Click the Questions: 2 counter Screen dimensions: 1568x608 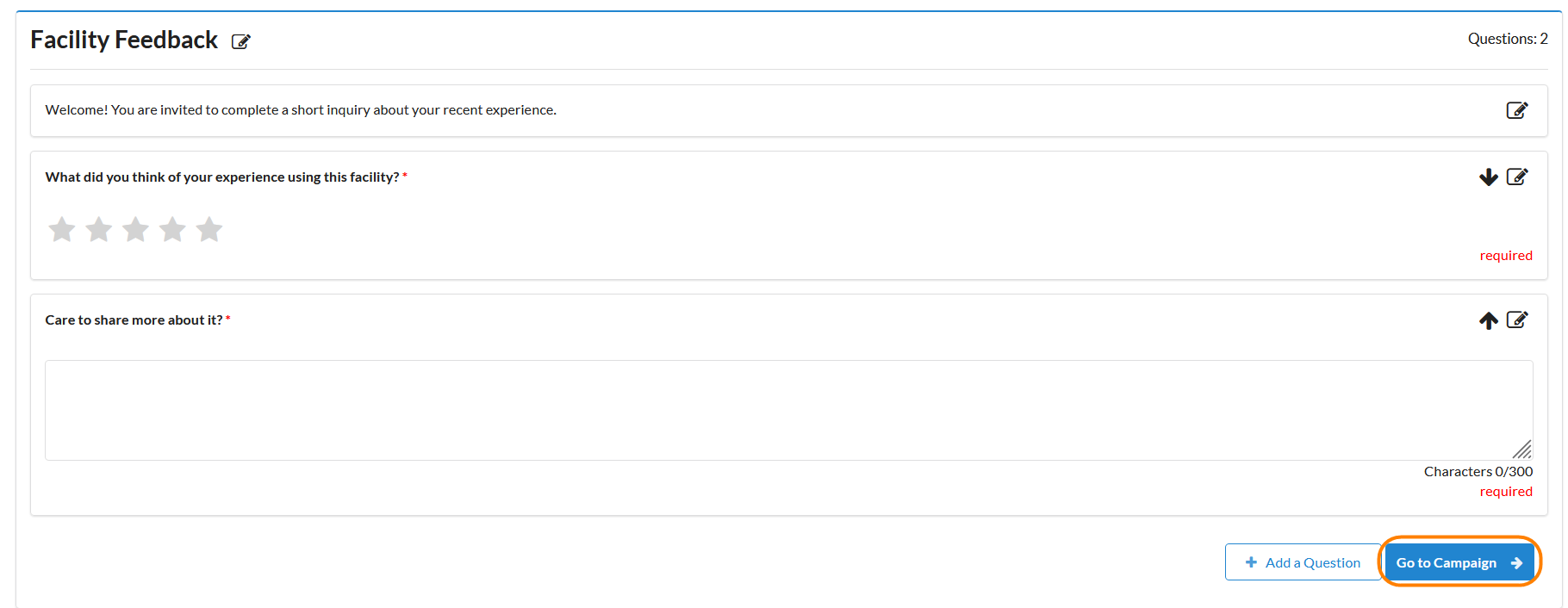[x=1507, y=40]
